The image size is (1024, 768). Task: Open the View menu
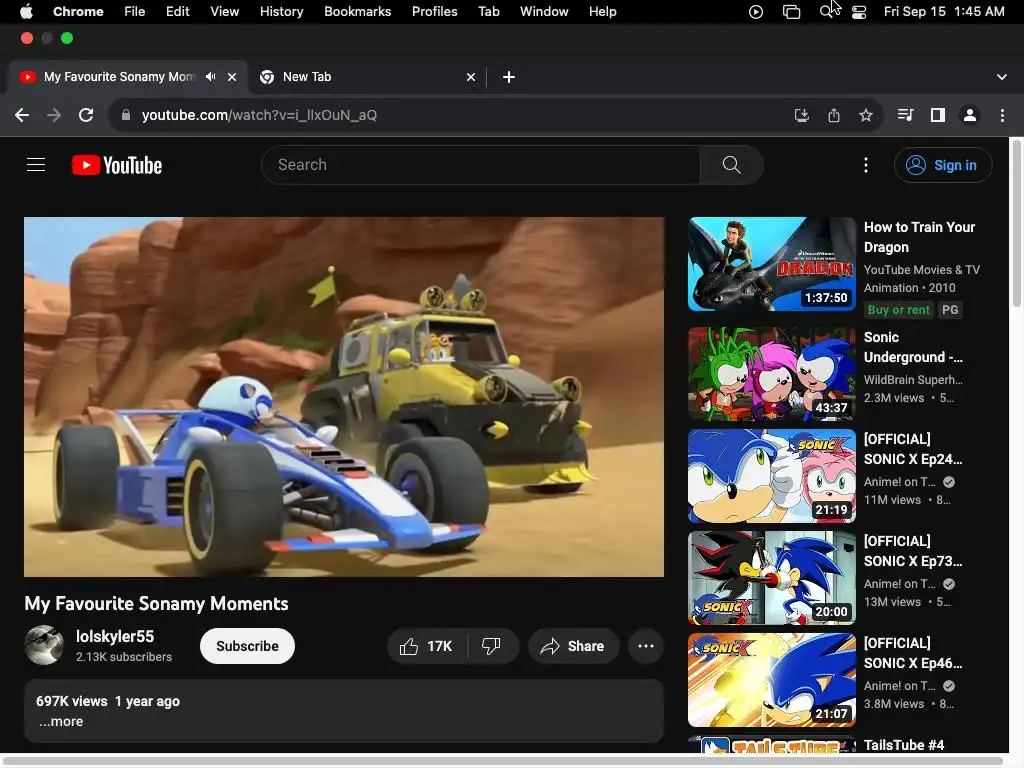tap(225, 12)
